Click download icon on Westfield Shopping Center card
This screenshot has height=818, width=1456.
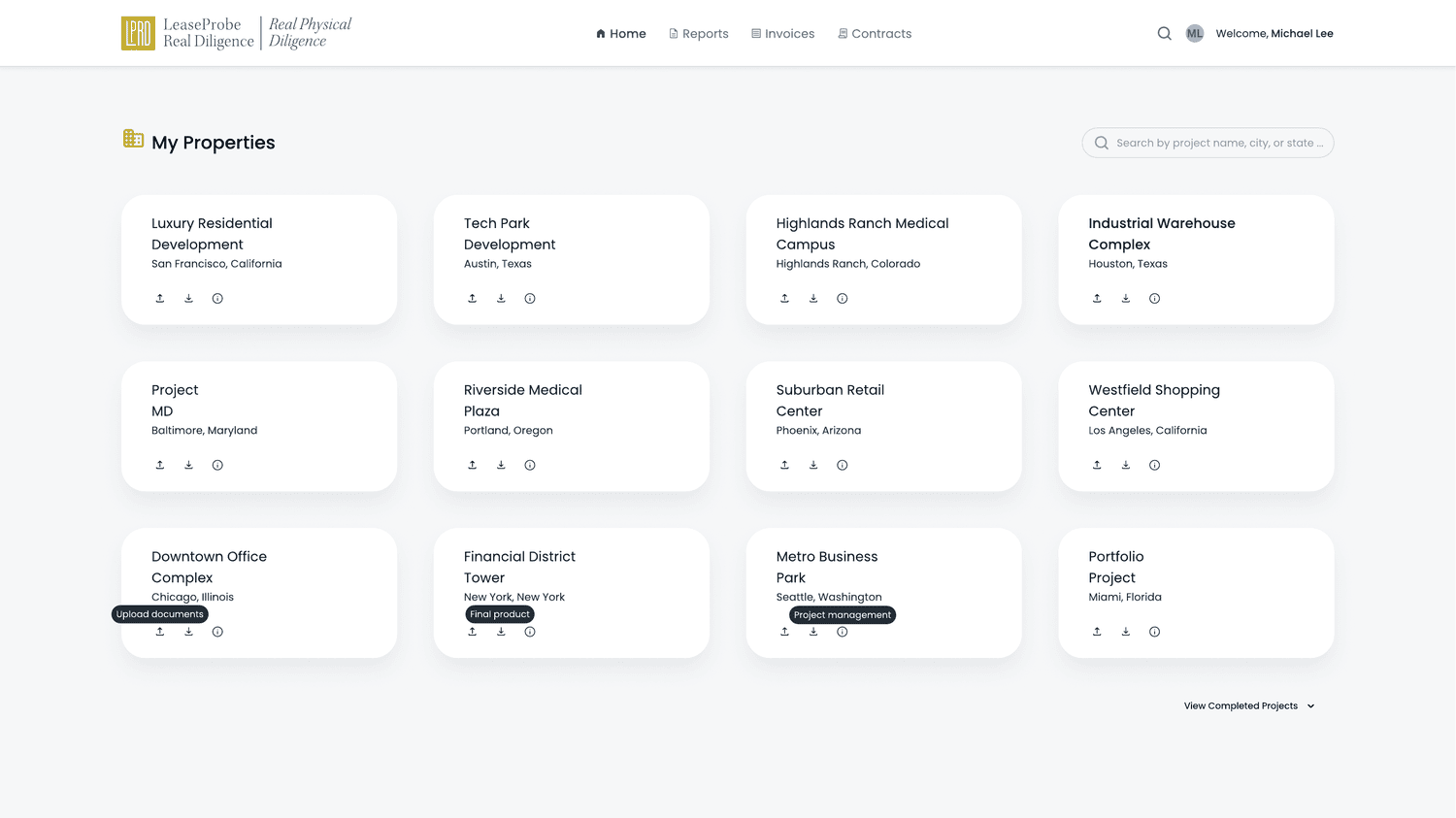(1126, 465)
